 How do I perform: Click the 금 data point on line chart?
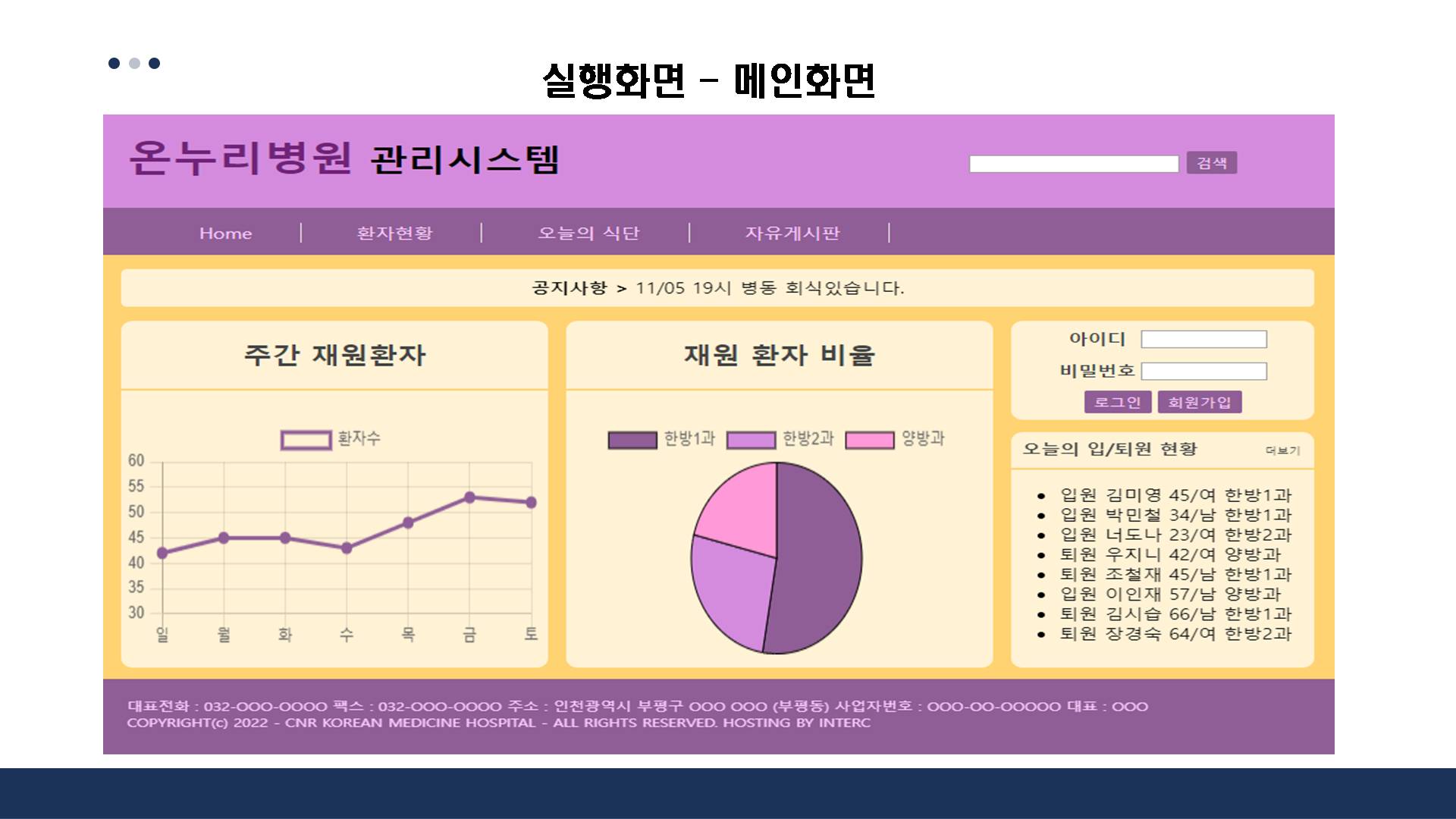(469, 497)
